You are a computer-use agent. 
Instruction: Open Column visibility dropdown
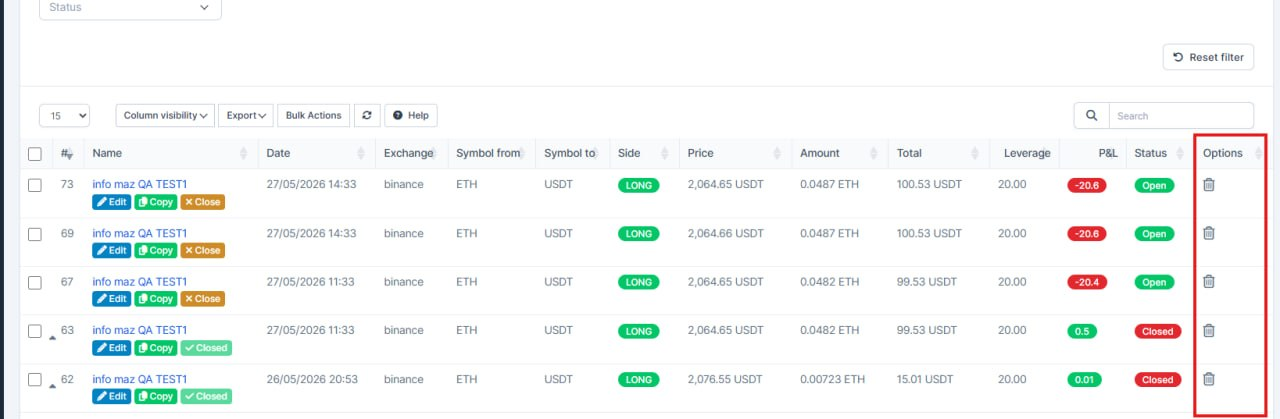tap(165, 115)
